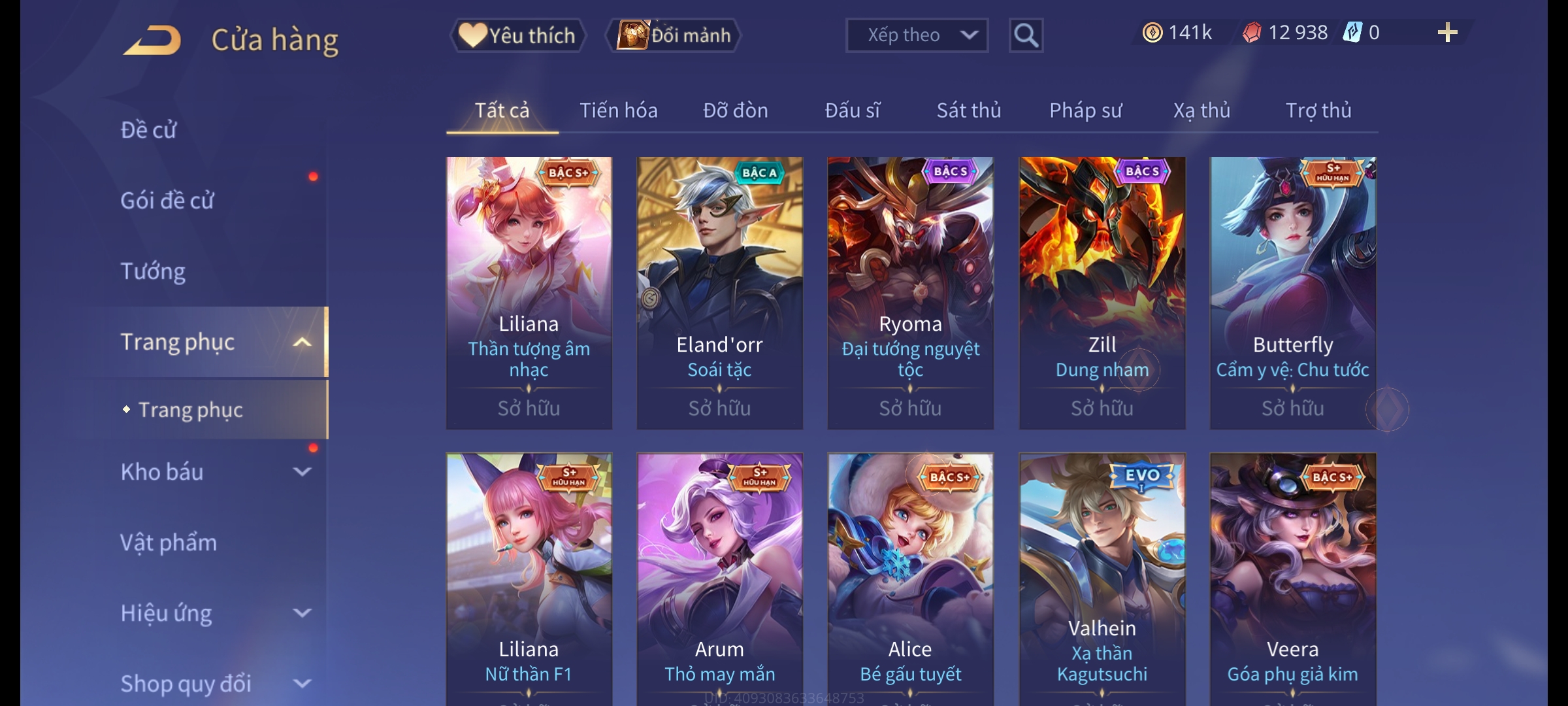The image size is (1568, 706).
Task: Switch to the Pháp sư tab
Action: pos(1085,110)
